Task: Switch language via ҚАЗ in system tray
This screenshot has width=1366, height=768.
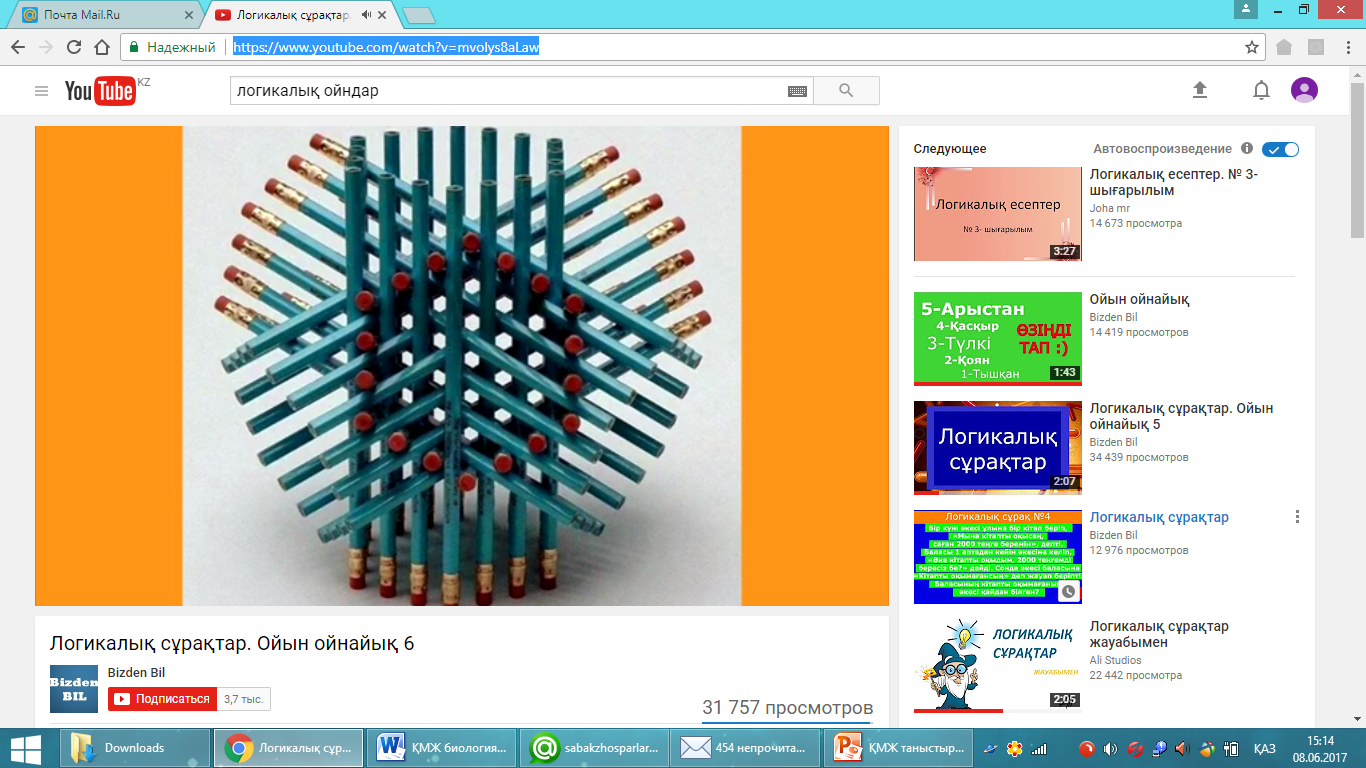Action: pyautogui.click(x=1264, y=748)
